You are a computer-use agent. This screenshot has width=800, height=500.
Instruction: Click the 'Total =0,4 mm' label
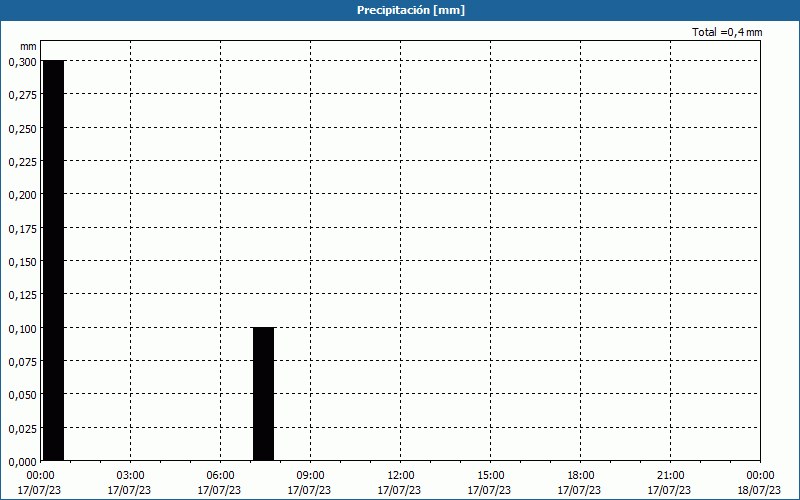click(727, 32)
